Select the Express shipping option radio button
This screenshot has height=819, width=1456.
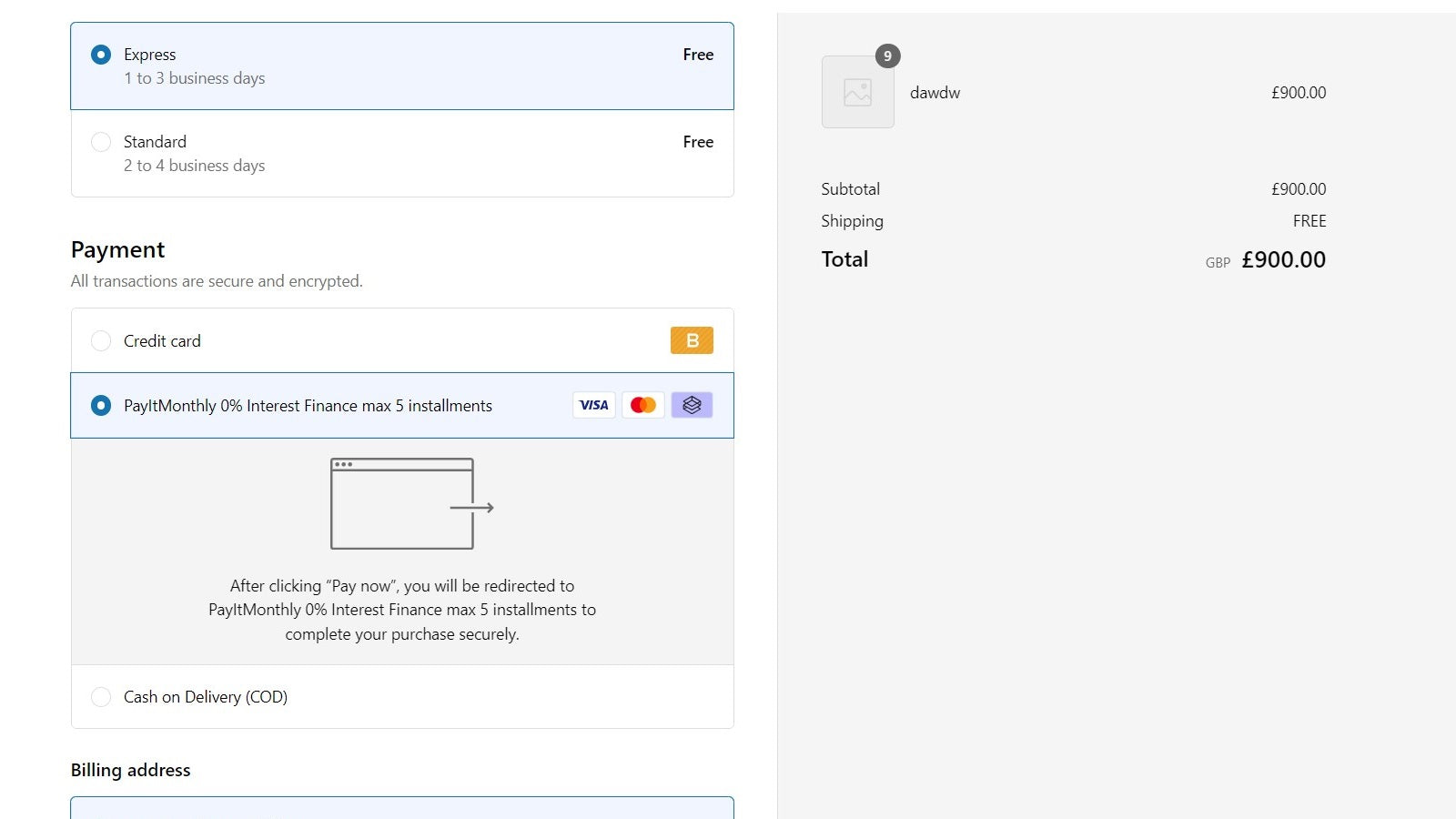click(x=101, y=55)
